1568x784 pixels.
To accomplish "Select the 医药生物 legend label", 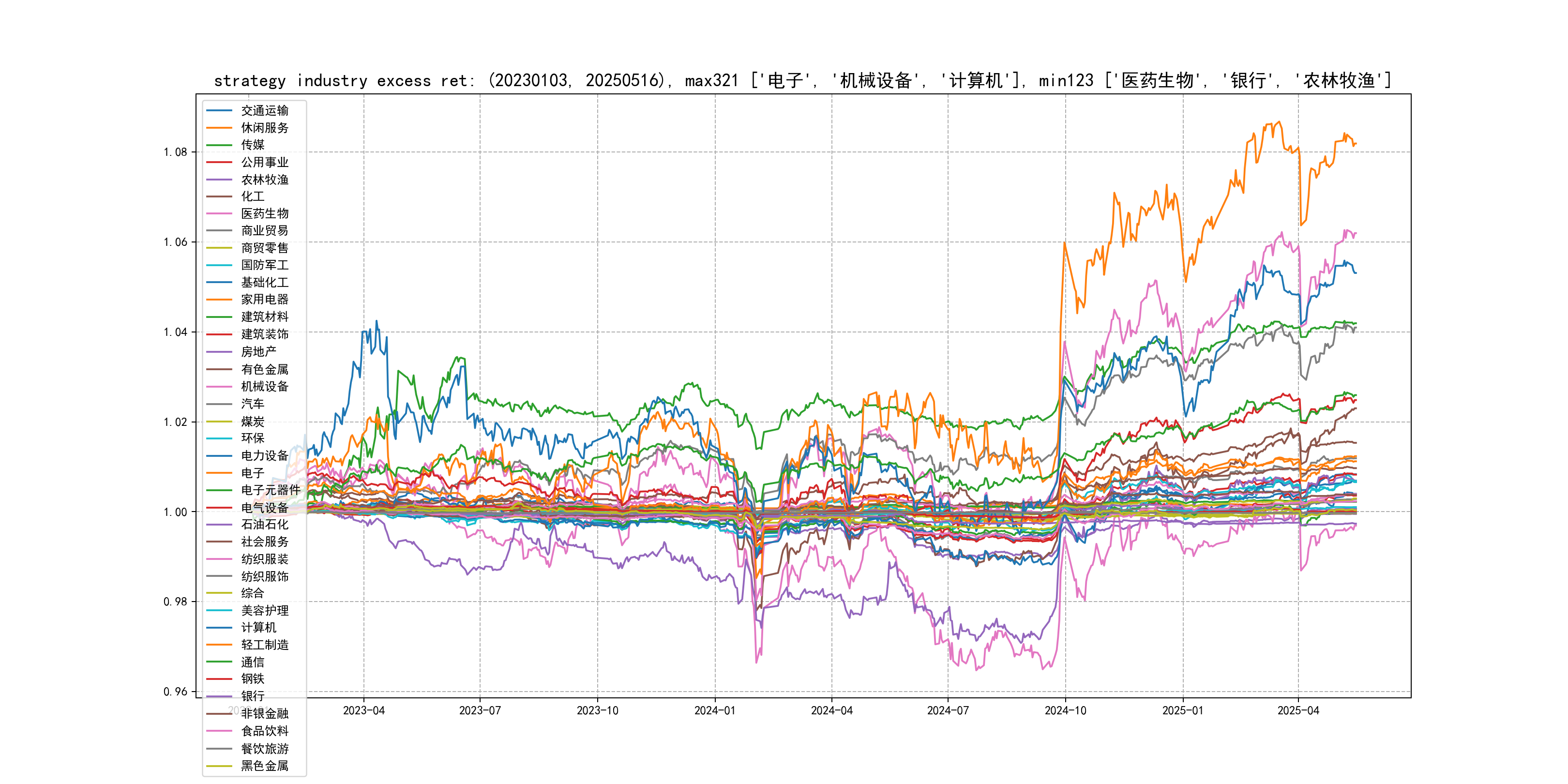I will tap(264, 213).
